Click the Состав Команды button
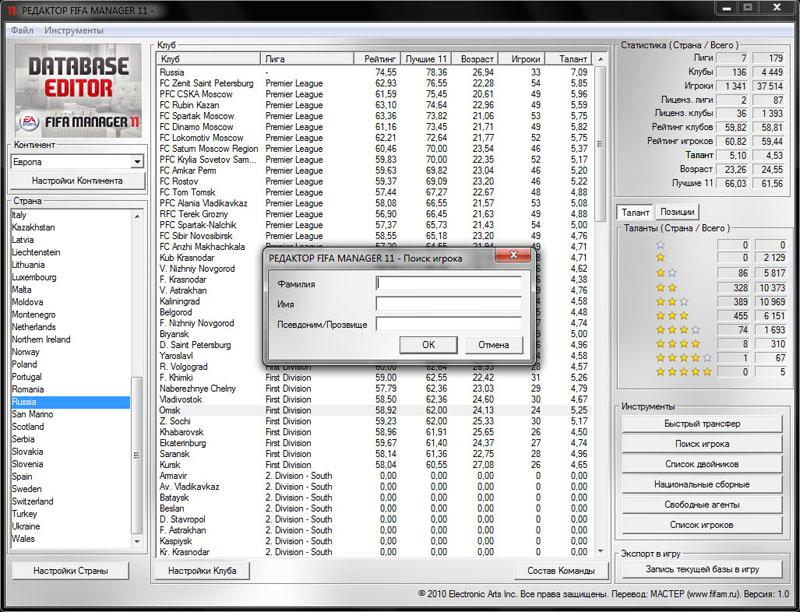The image size is (800, 612). (x=561, y=571)
